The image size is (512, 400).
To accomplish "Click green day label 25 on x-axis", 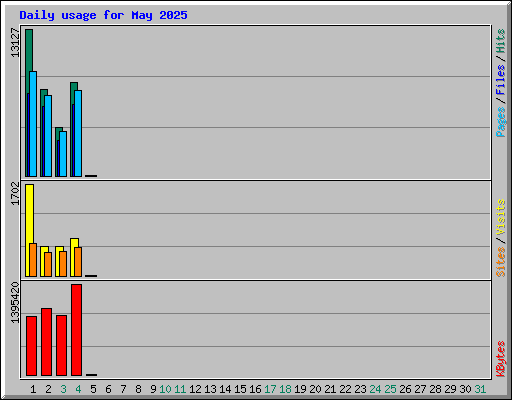I will click(x=390, y=389).
